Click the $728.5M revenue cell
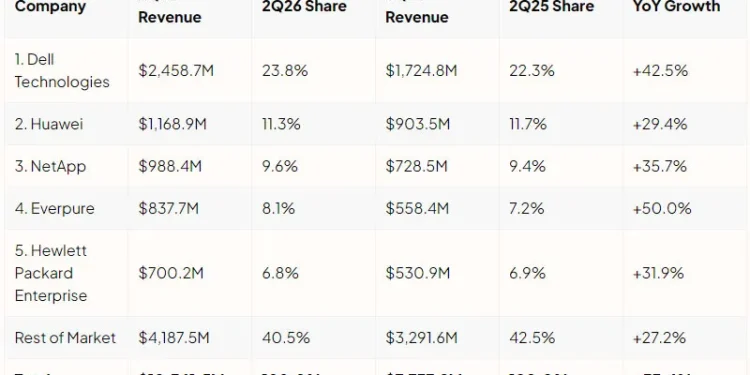 (x=416, y=166)
